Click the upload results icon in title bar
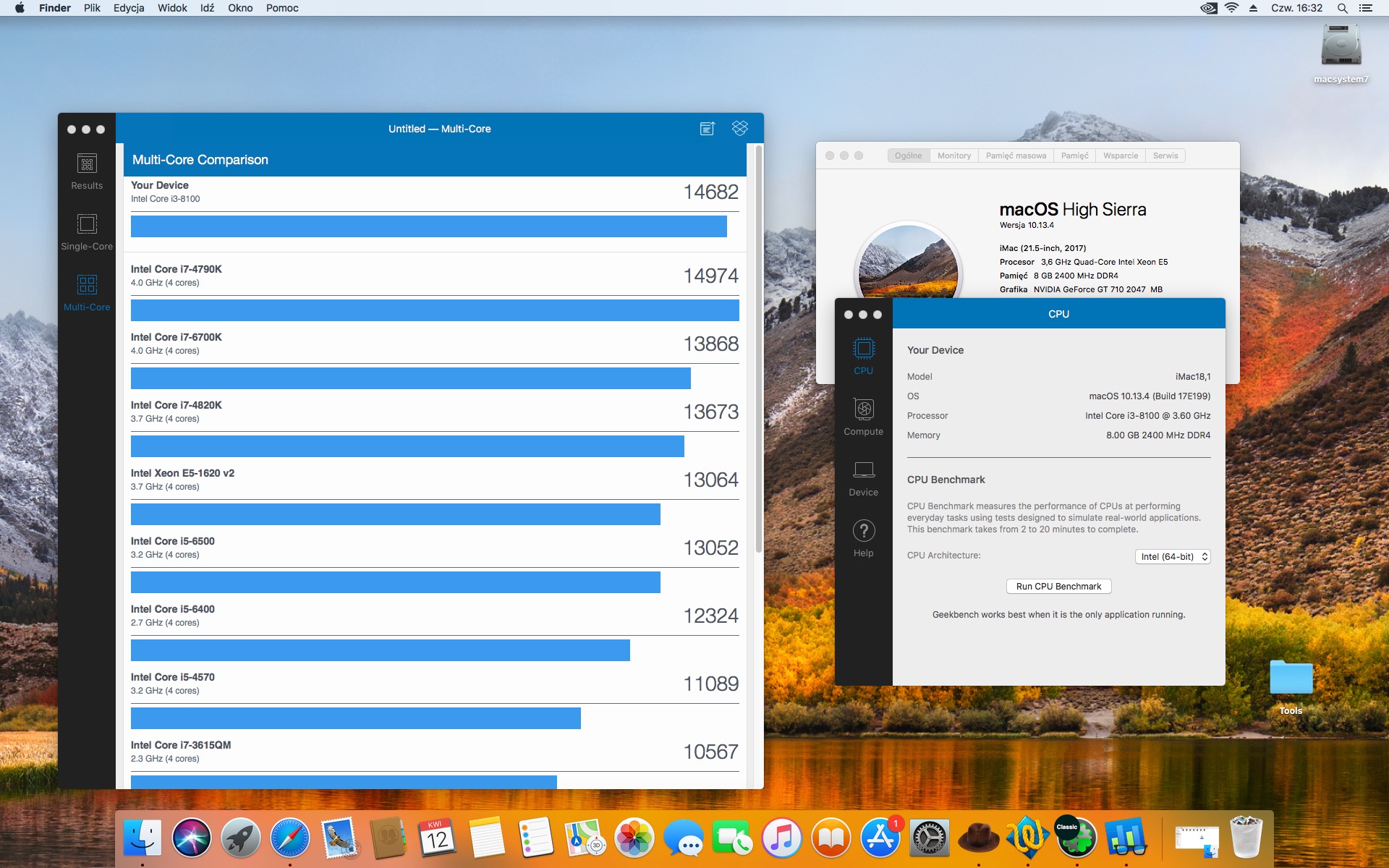The image size is (1389, 868). pyautogui.click(x=707, y=129)
